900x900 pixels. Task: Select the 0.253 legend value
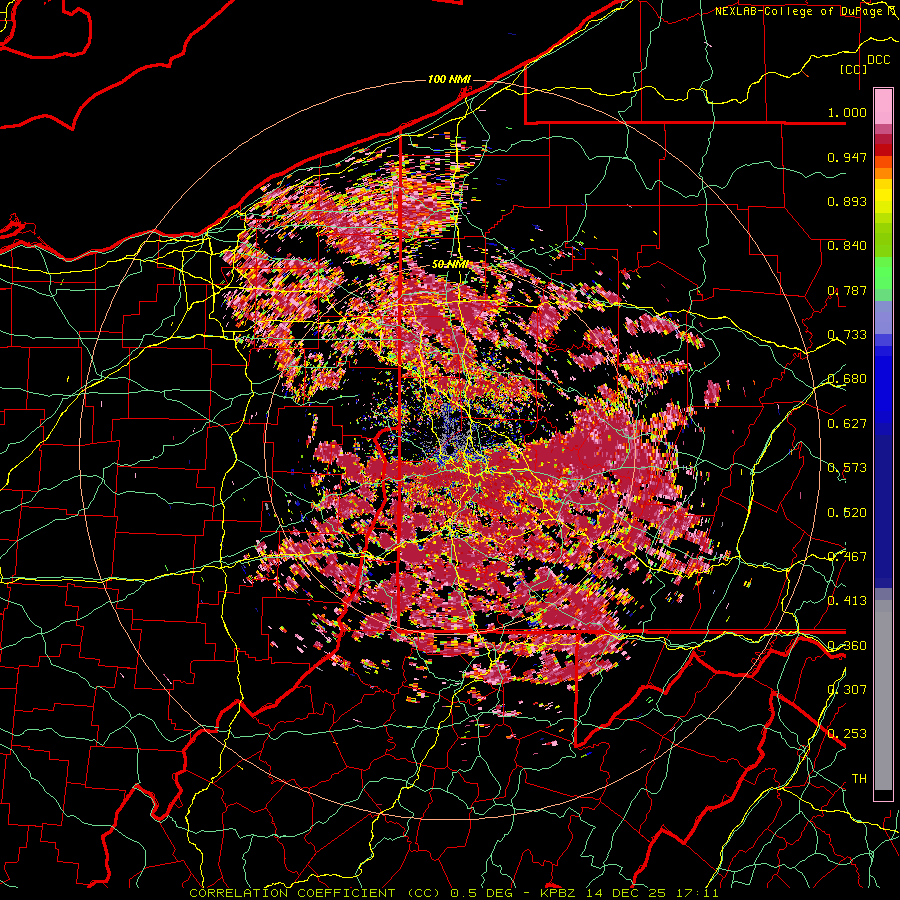click(x=847, y=734)
